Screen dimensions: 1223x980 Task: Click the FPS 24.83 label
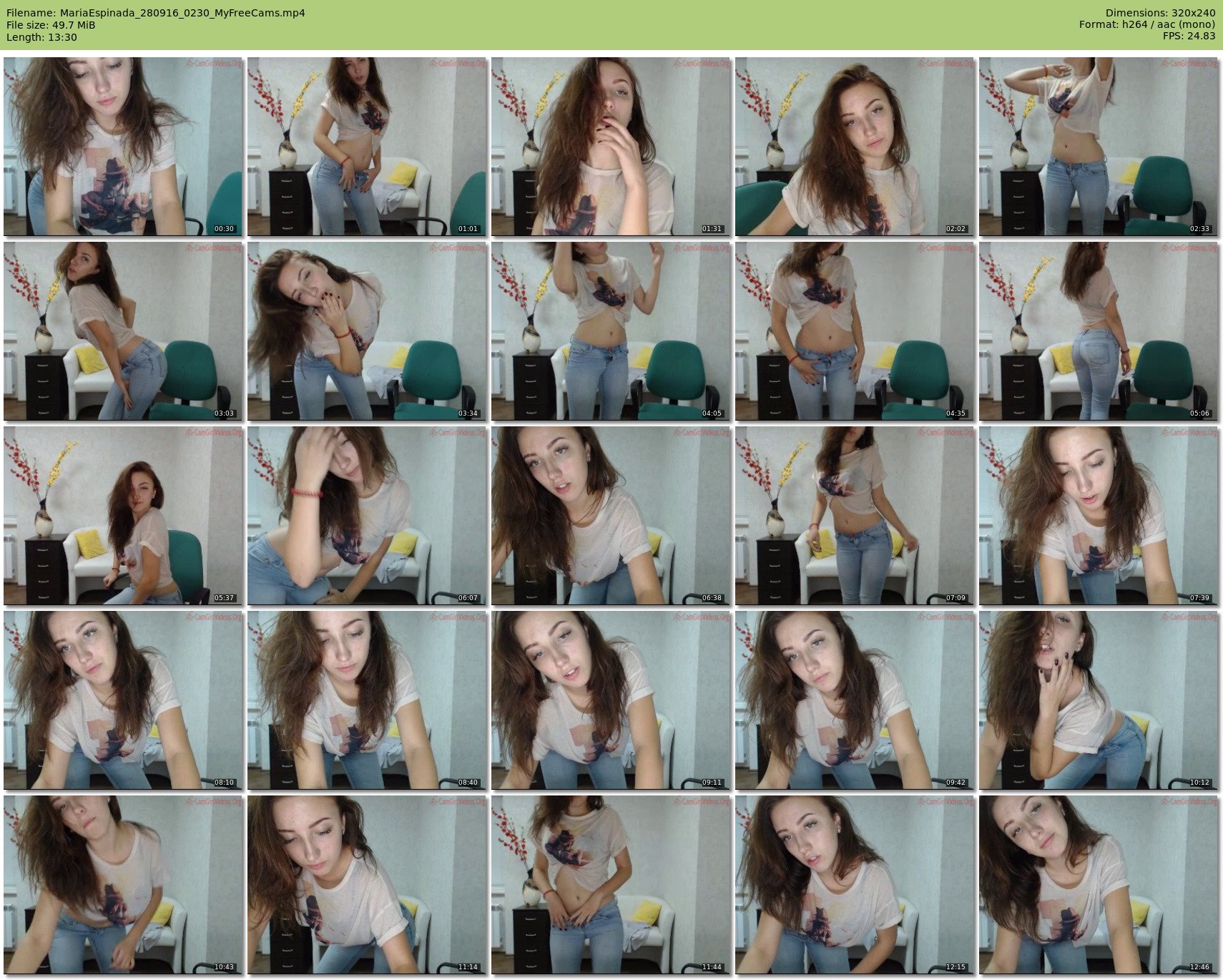[x=1189, y=36]
